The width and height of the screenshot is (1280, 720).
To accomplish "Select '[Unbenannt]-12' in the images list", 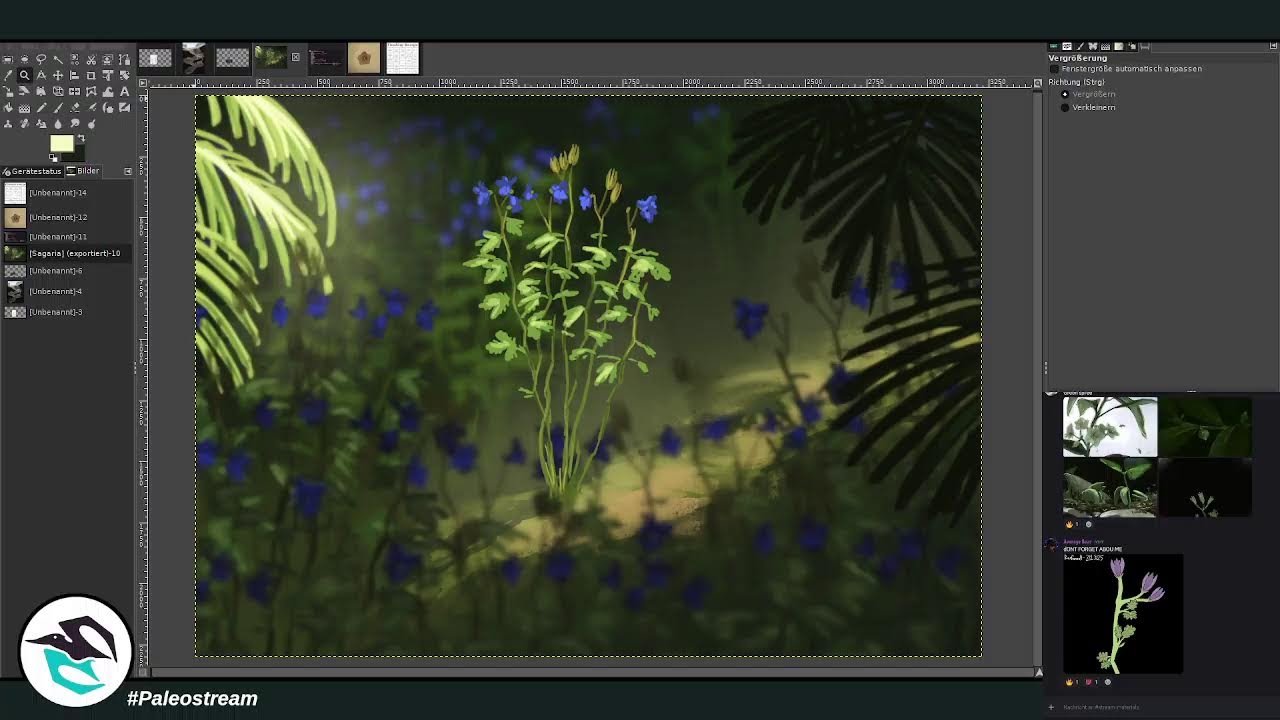I will [67, 217].
